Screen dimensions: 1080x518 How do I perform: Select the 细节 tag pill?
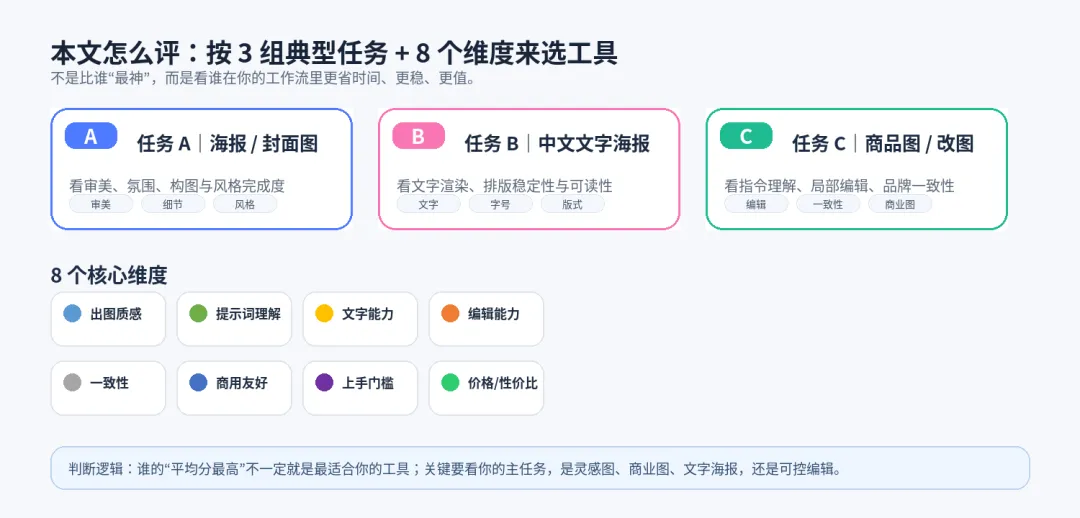[173, 204]
